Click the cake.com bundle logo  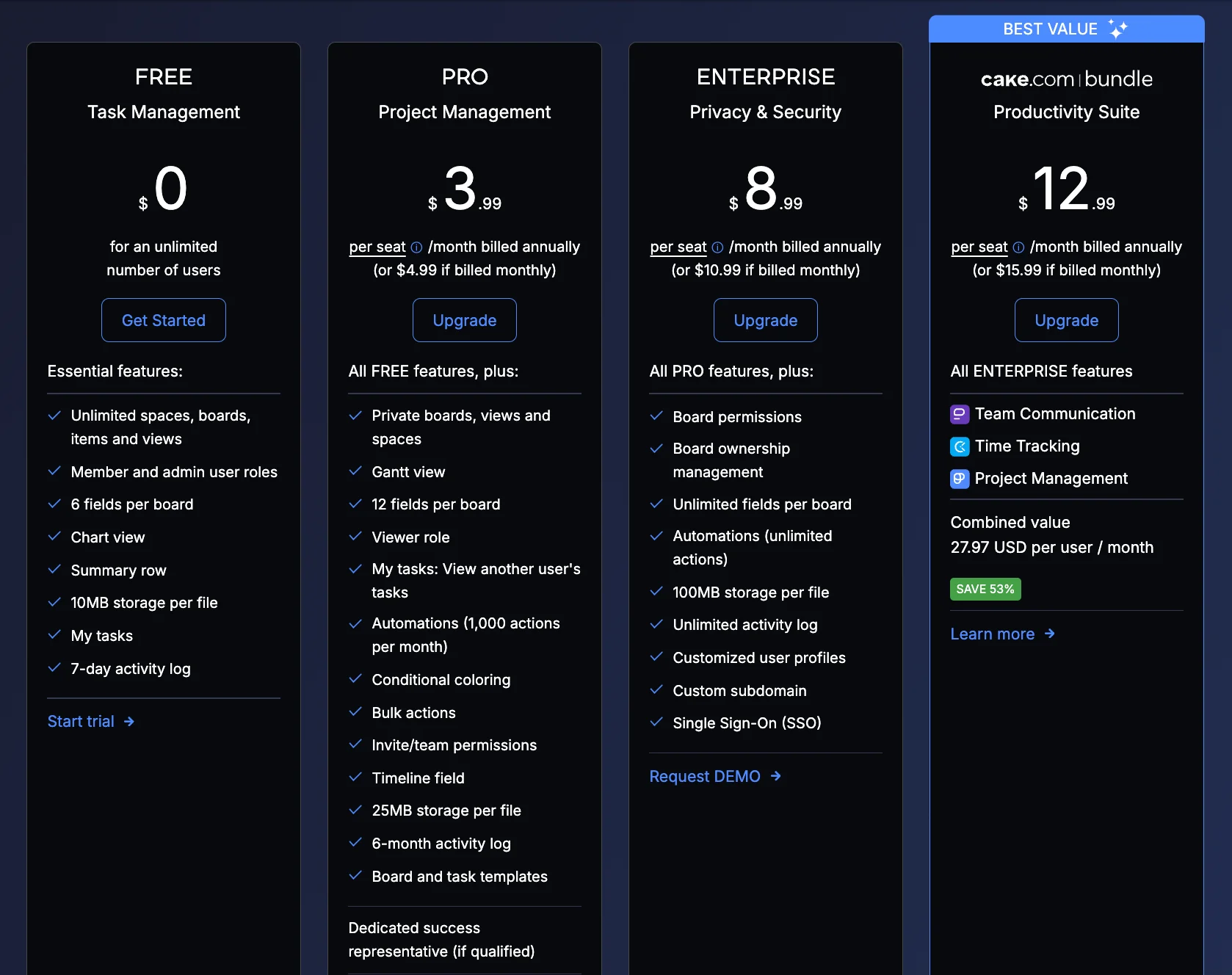[x=1066, y=79]
